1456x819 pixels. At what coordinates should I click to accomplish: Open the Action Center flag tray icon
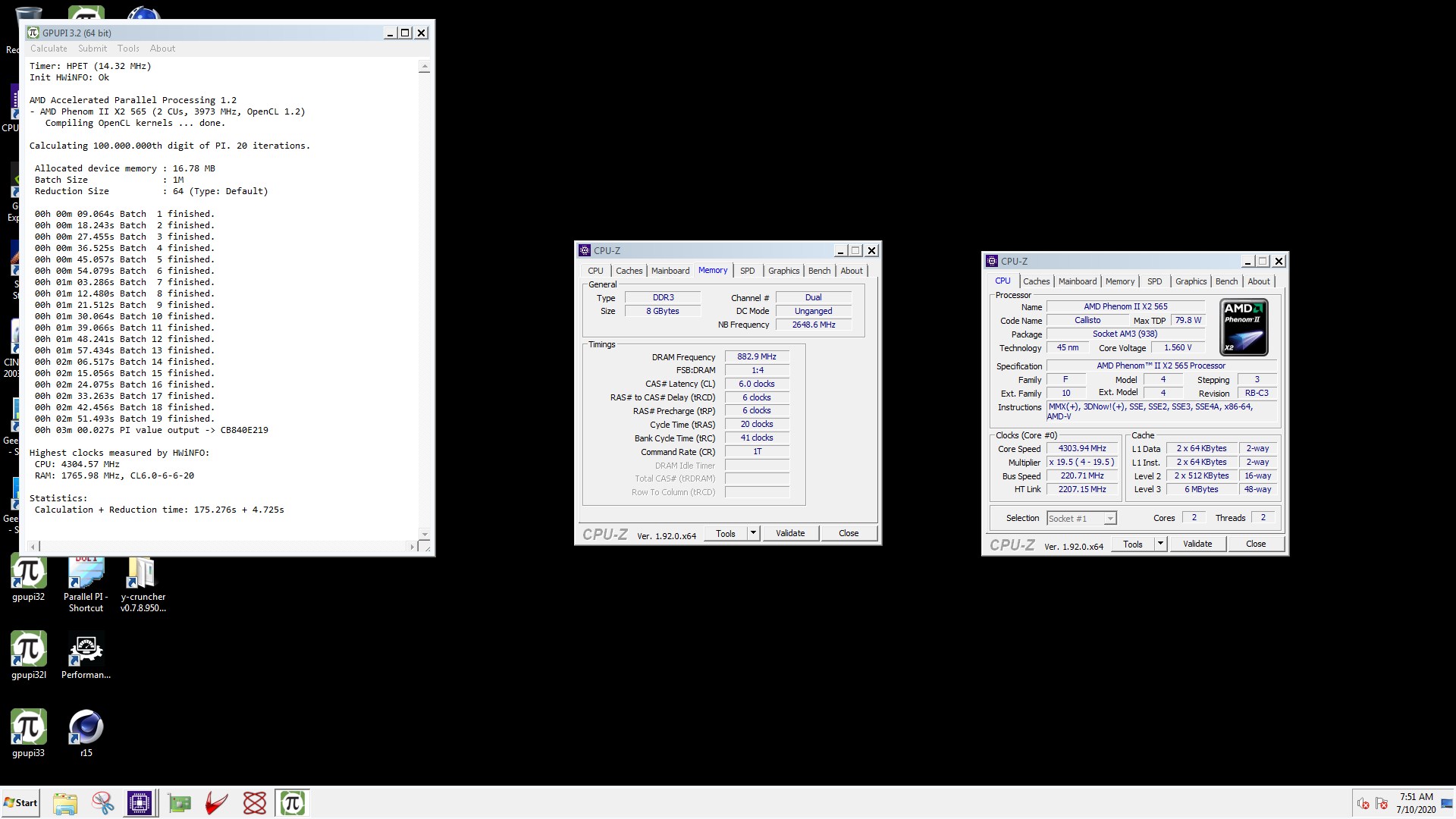[x=1382, y=803]
